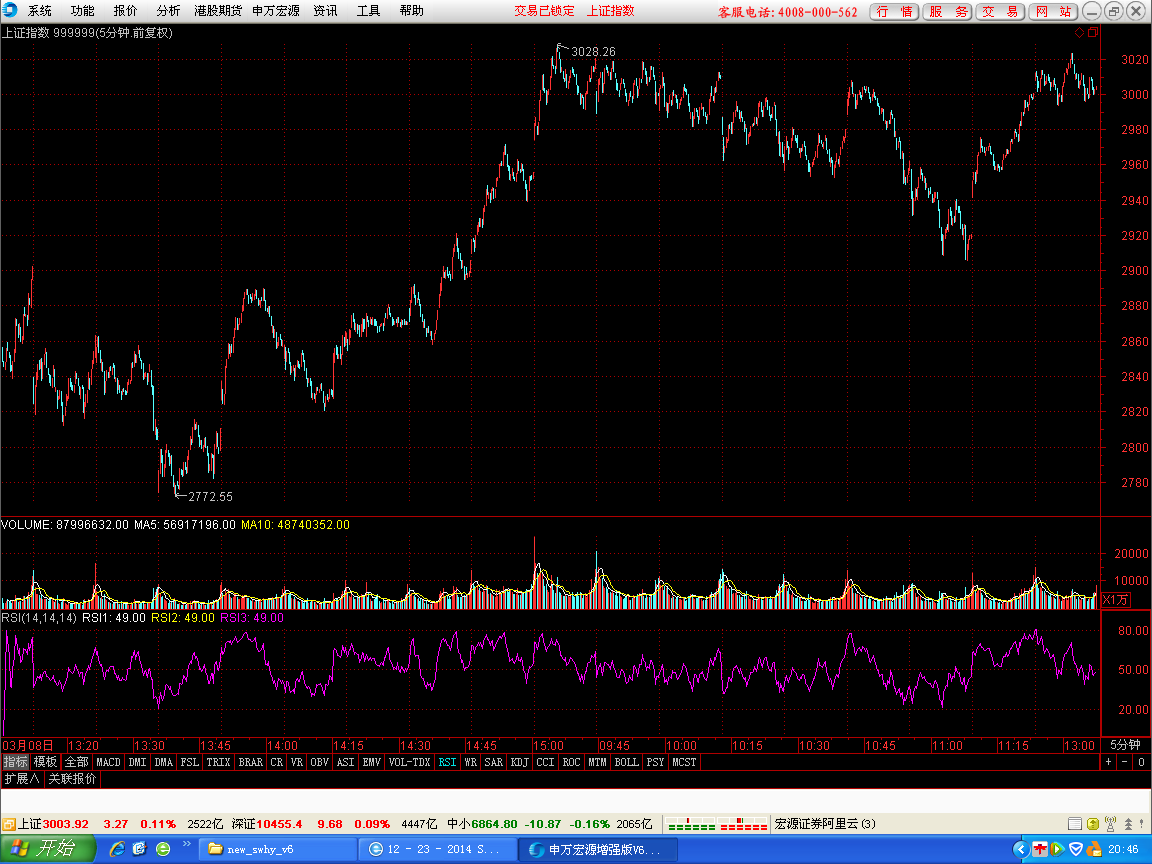Click the chart pane restore icon
The width and height of the screenshot is (1152, 864).
tap(1093, 32)
